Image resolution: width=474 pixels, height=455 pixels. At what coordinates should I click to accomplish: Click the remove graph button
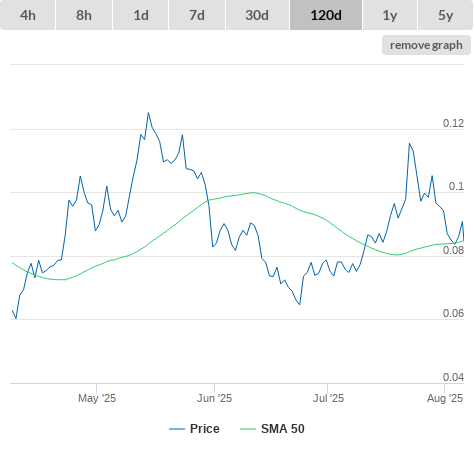[426, 45]
